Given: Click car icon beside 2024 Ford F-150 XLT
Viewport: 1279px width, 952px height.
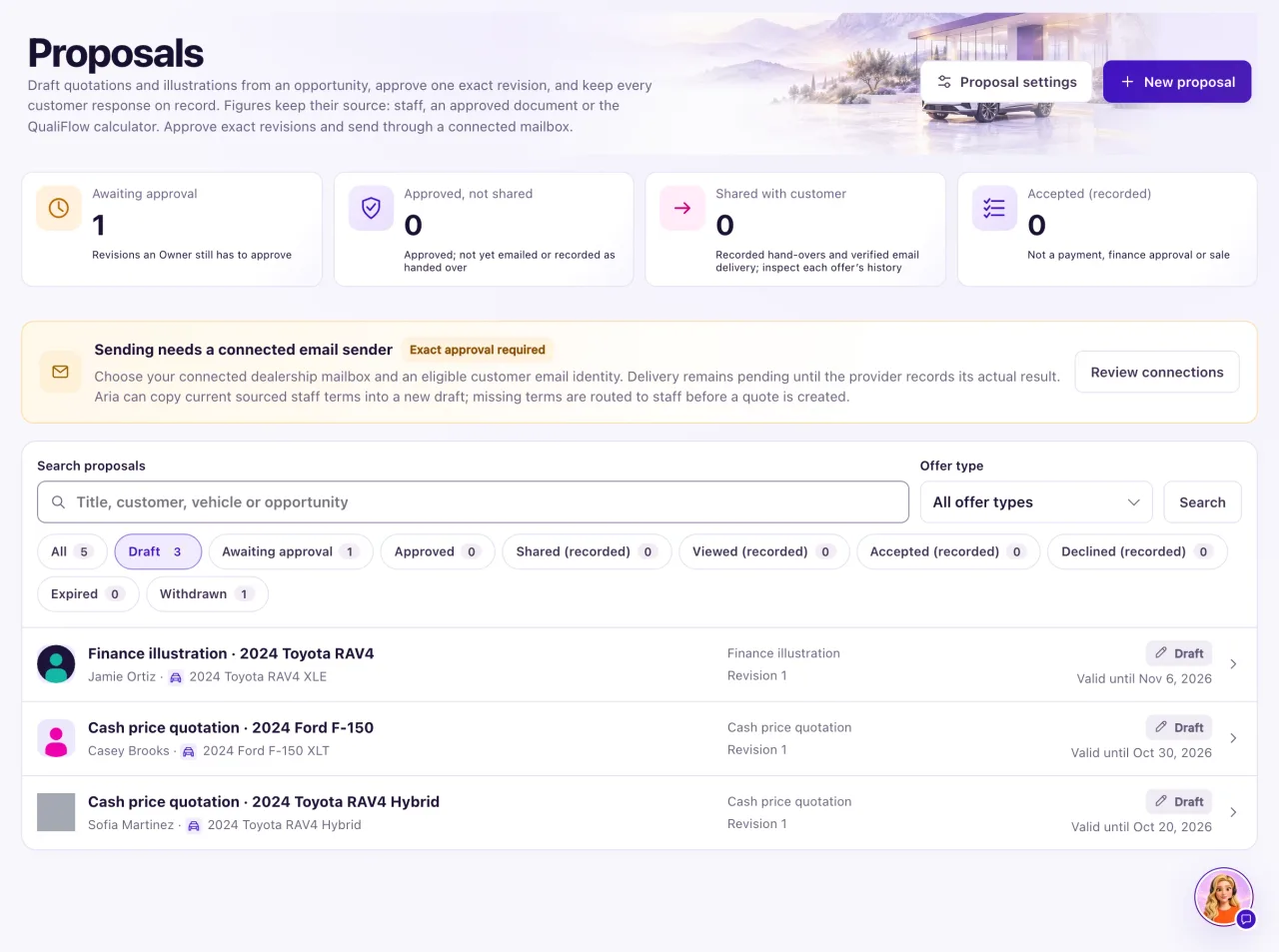Looking at the screenshot, I should [189, 751].
